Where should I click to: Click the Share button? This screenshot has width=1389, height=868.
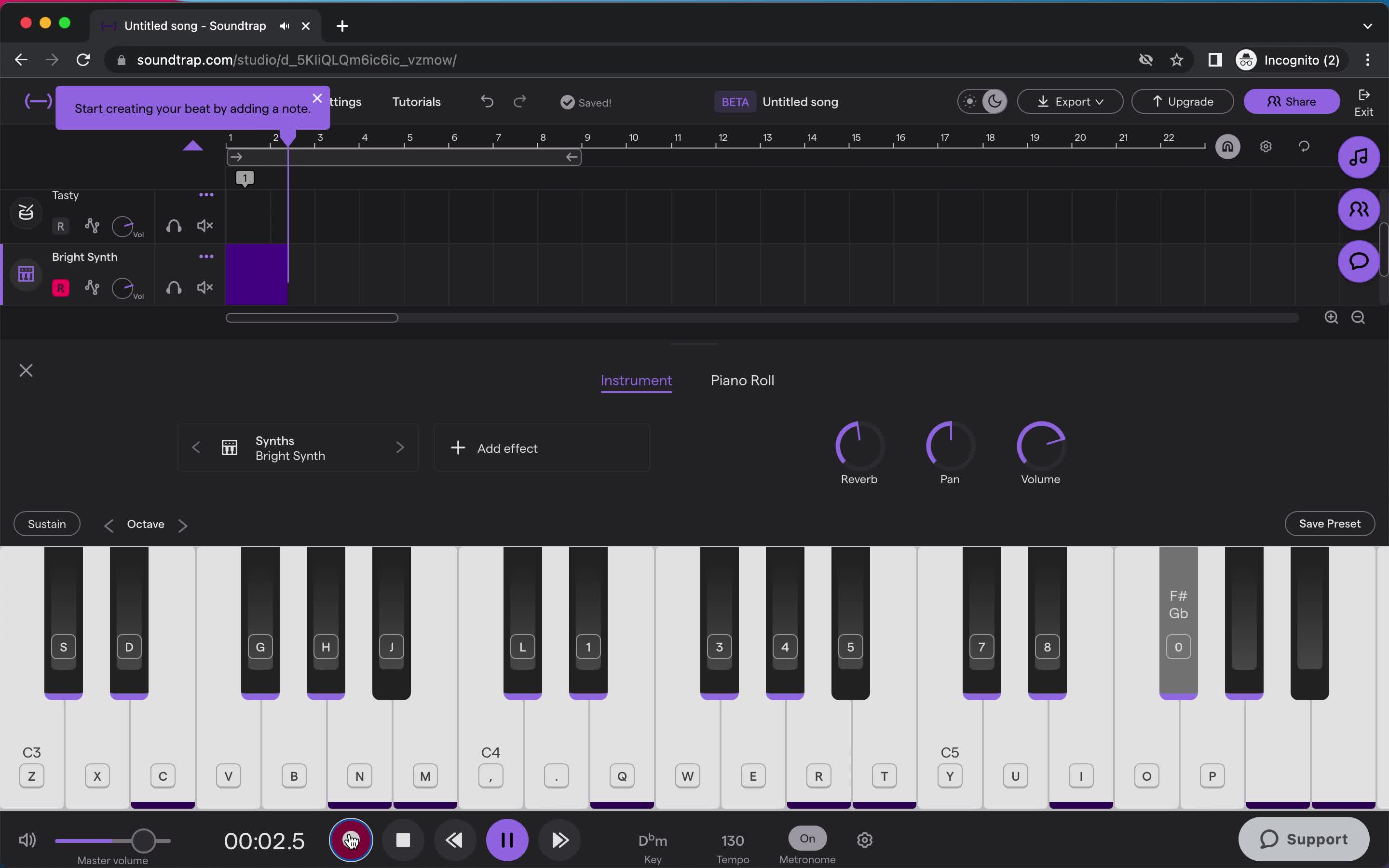pyautogui.click(x=1292, y=102)
